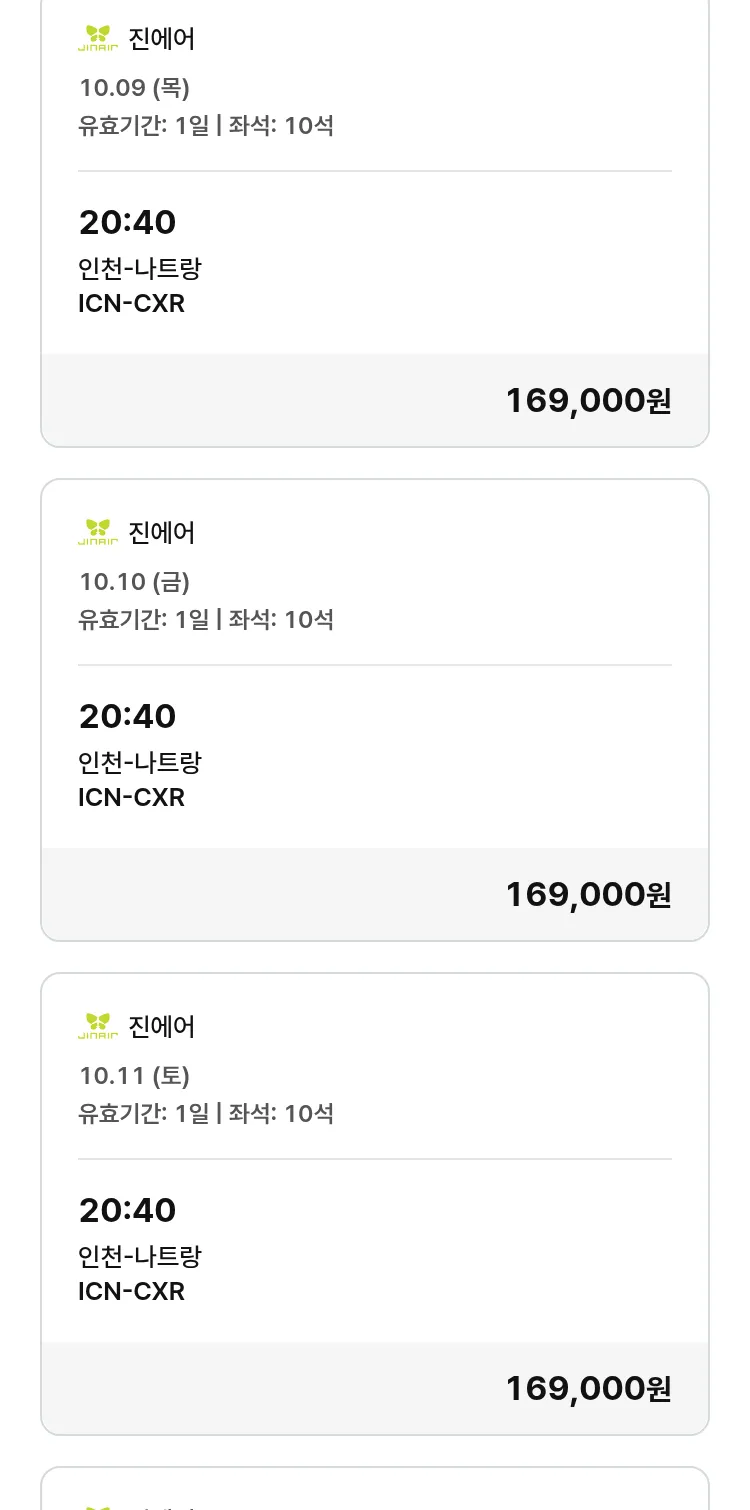Tap the 169,000원 price on the 10.11 (토) flight

[588, 1388]
